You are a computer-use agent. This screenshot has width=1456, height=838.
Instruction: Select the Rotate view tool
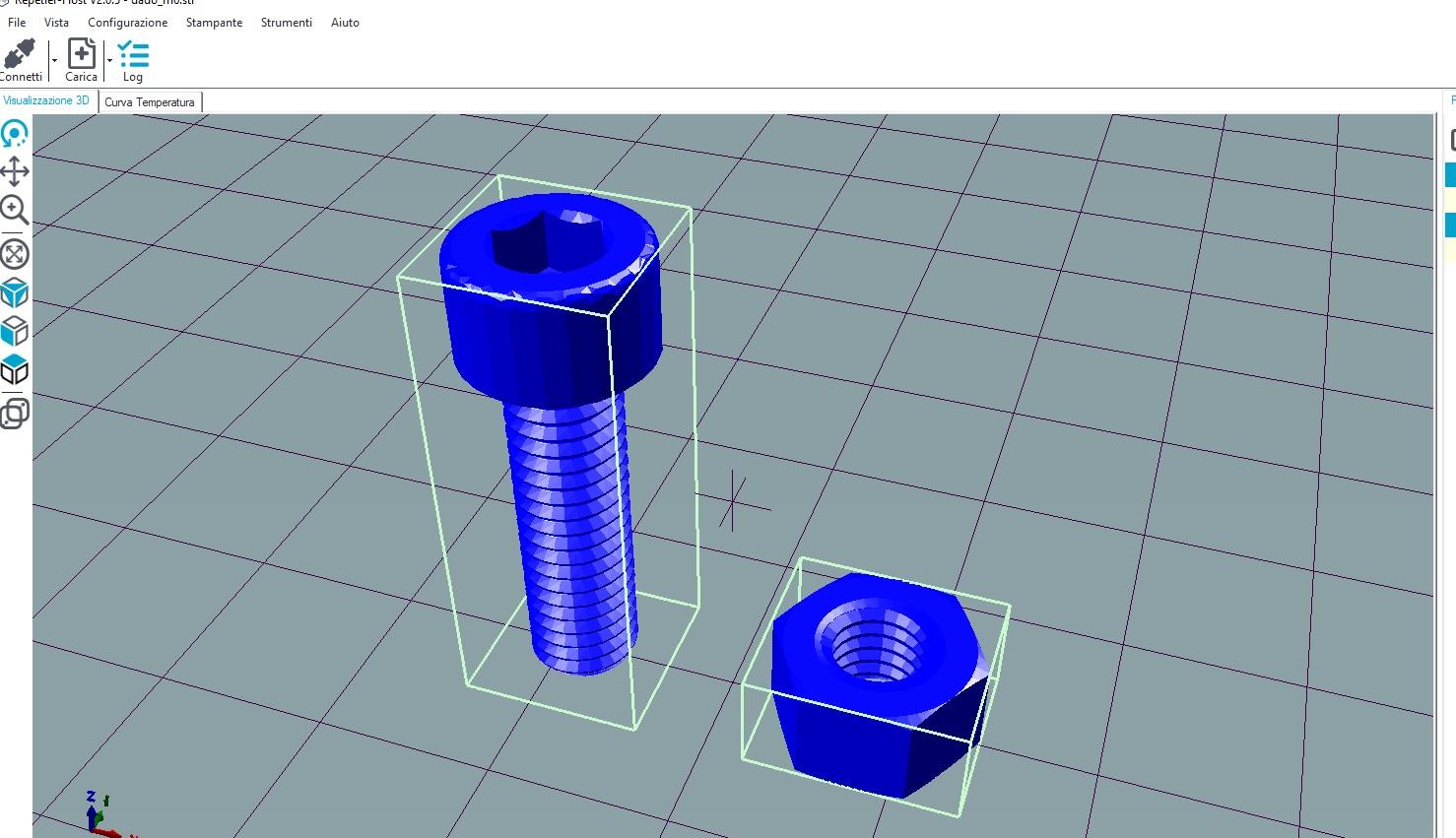pos(15,133)
